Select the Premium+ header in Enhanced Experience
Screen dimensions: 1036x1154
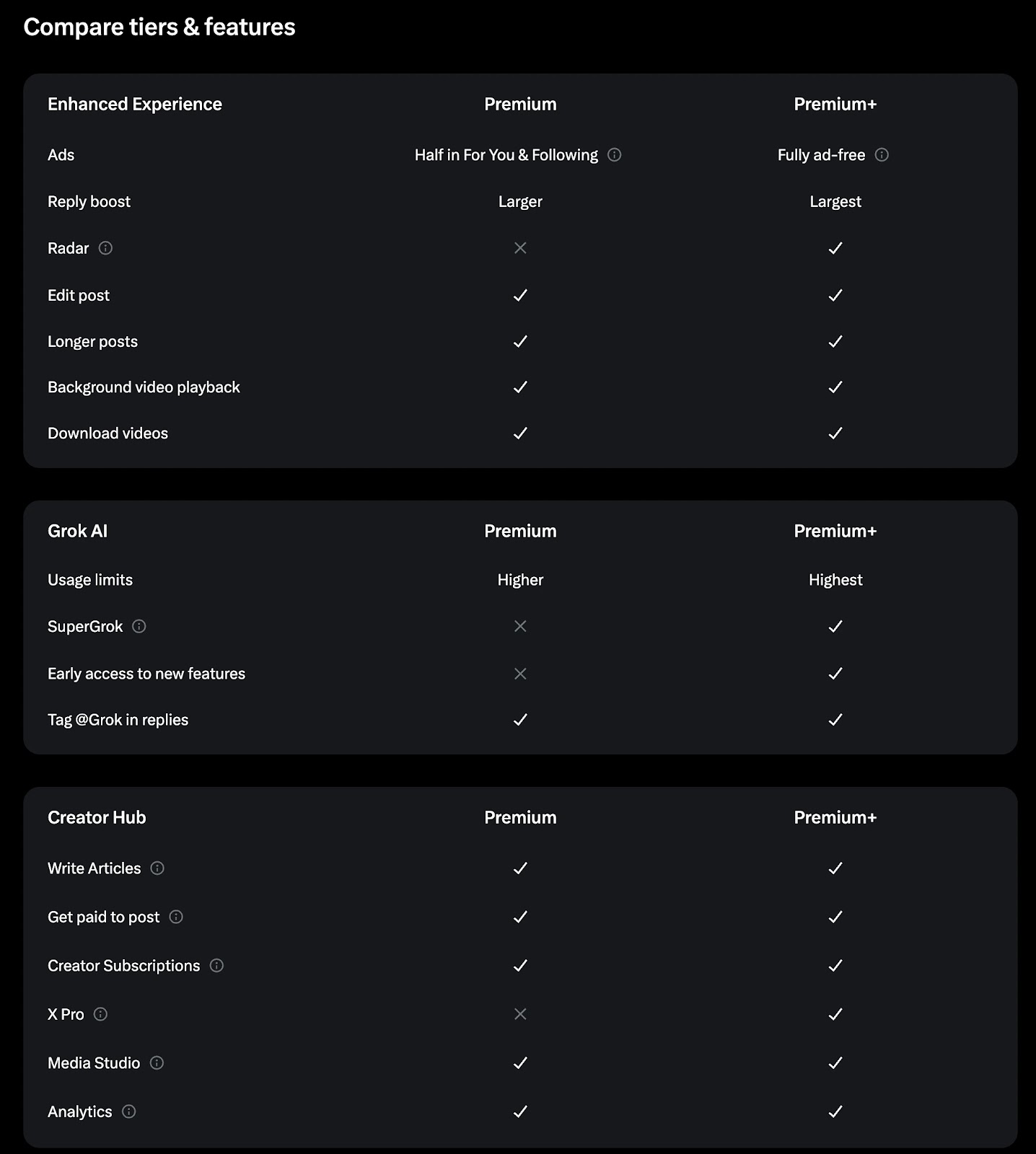835,105
